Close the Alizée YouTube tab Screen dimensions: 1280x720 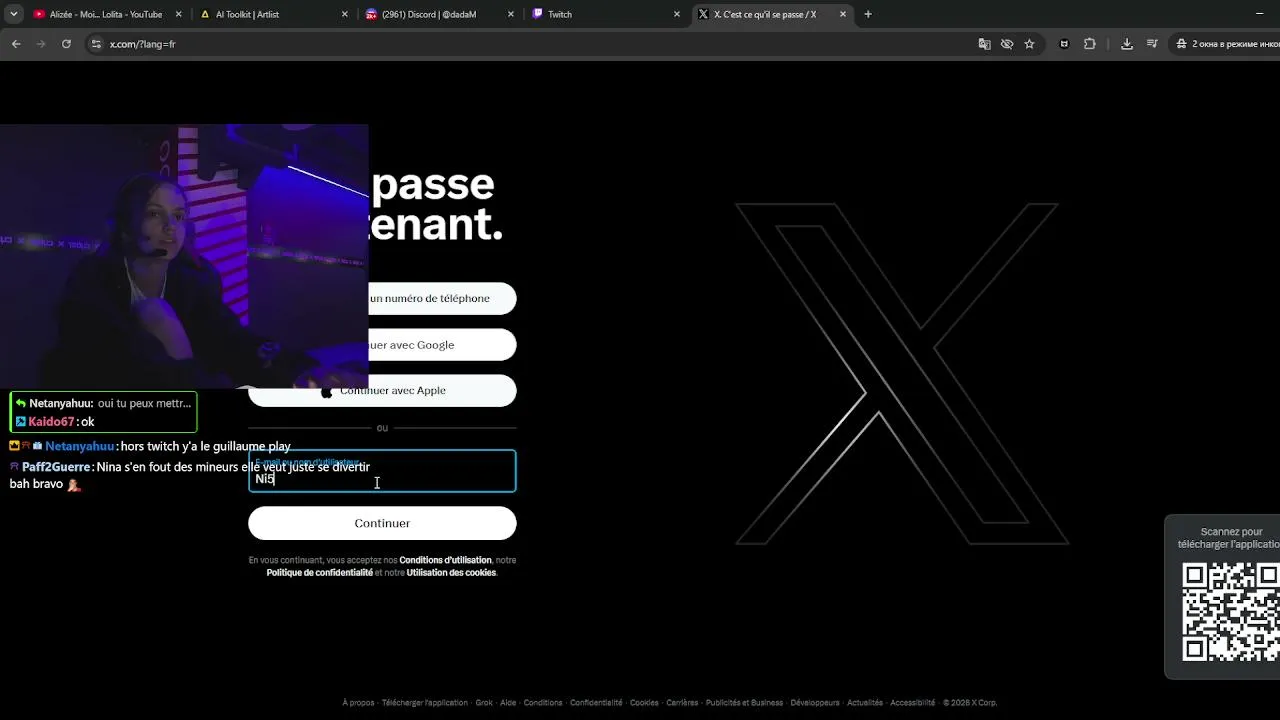click(x=178, y=14)
